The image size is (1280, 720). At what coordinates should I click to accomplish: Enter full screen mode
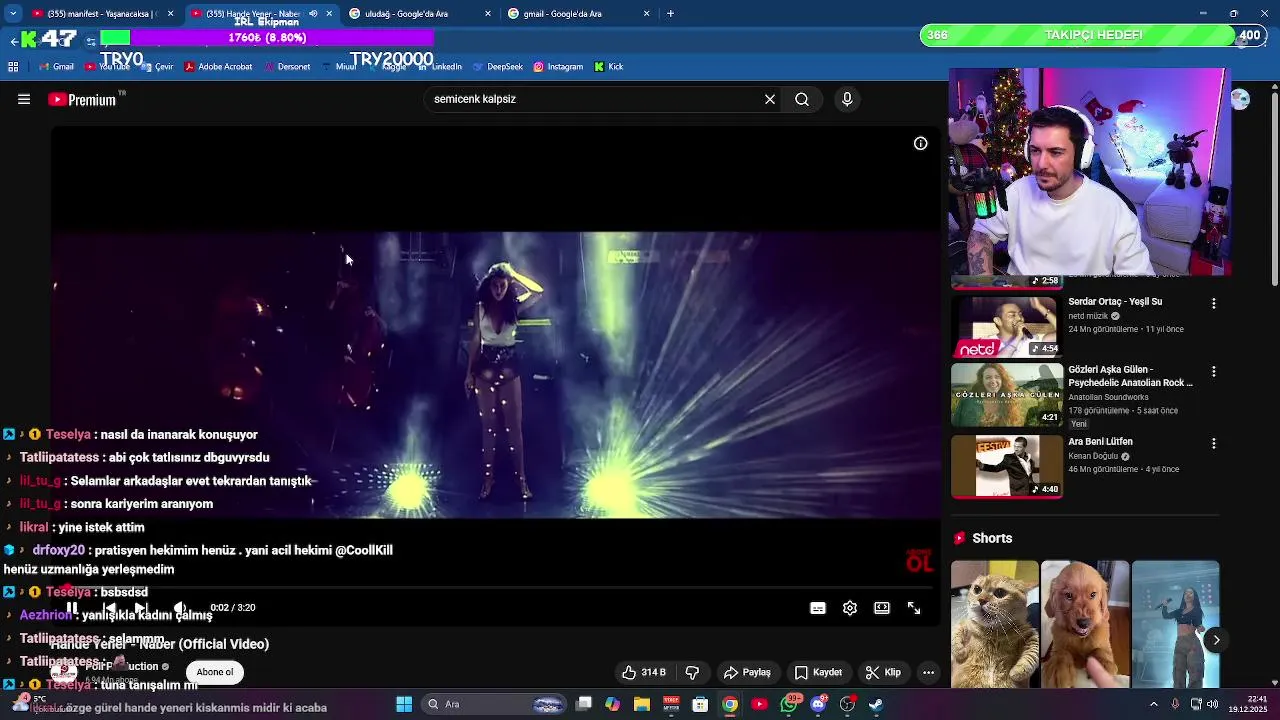tap(914, 608)
